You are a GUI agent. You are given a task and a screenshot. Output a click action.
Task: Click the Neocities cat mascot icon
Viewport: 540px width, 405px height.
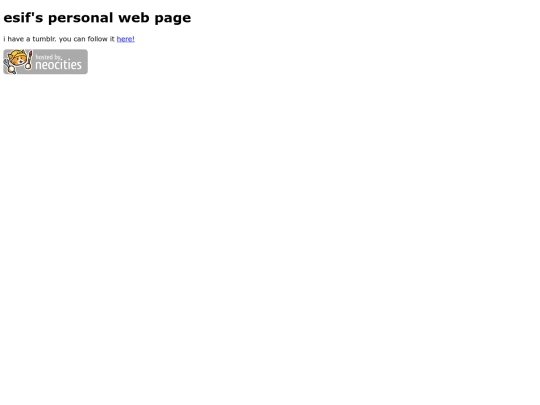point(18,62)
